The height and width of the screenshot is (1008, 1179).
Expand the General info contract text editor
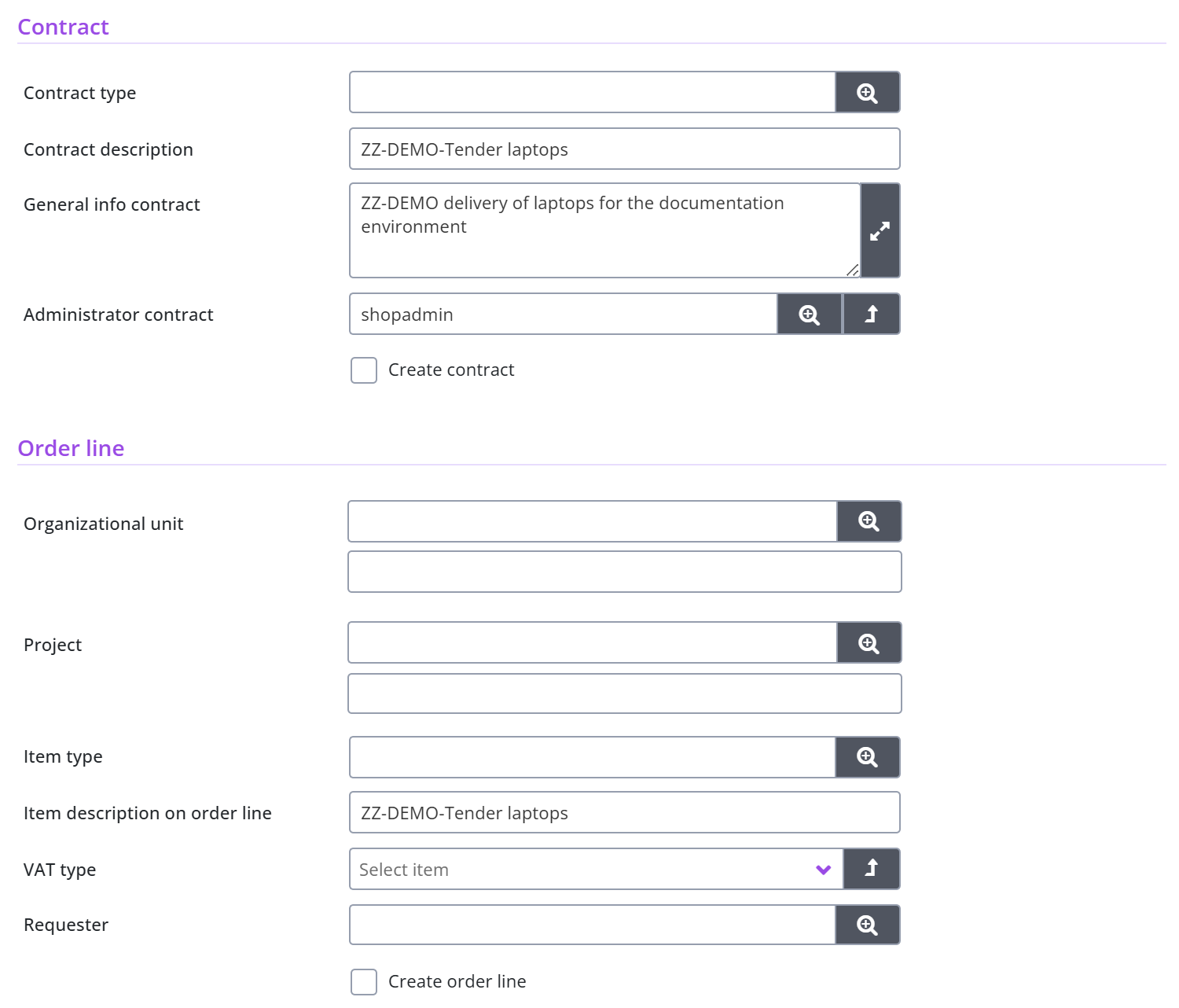(x=880, y=230)
